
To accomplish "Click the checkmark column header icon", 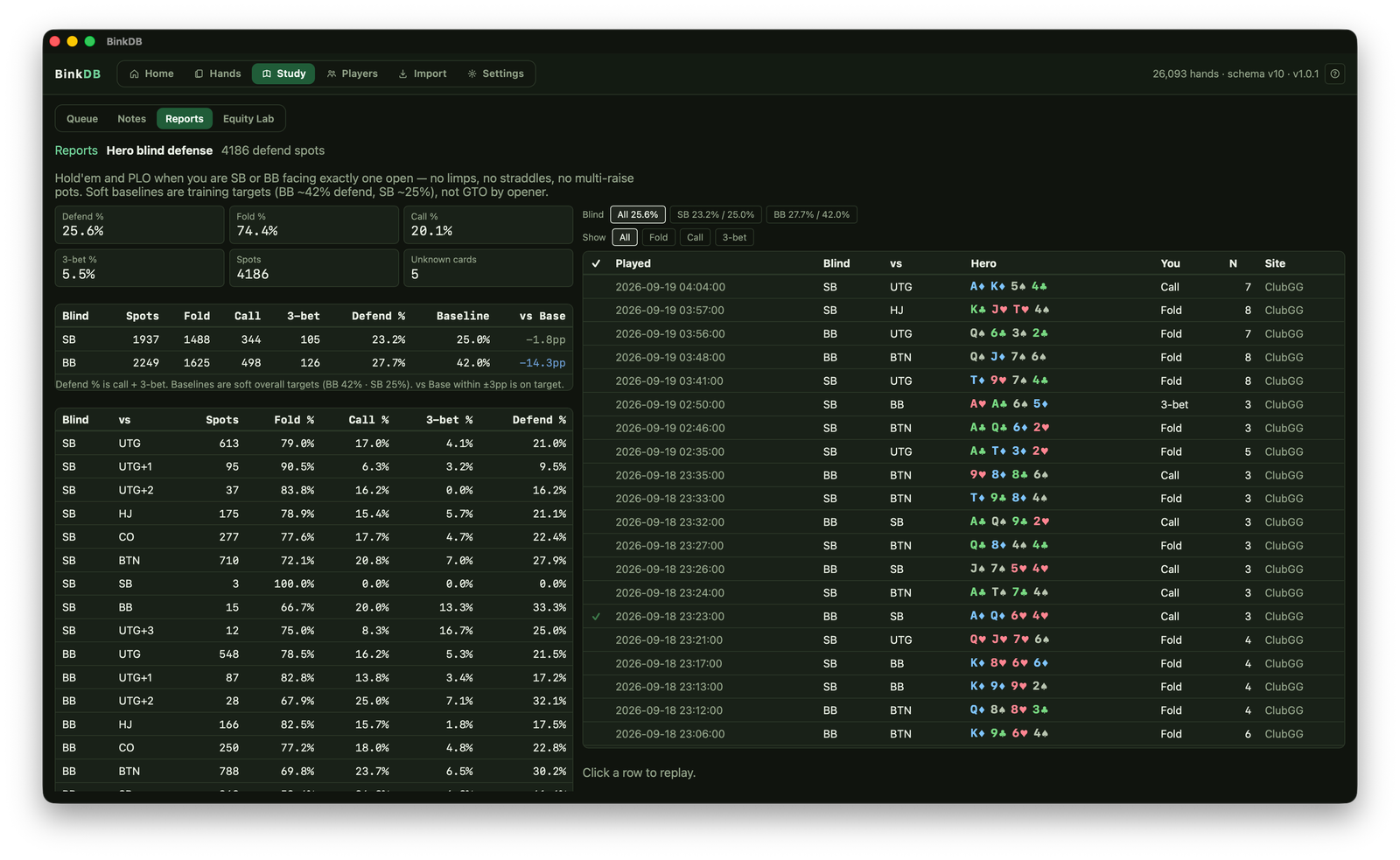I will tap(596, 263).
